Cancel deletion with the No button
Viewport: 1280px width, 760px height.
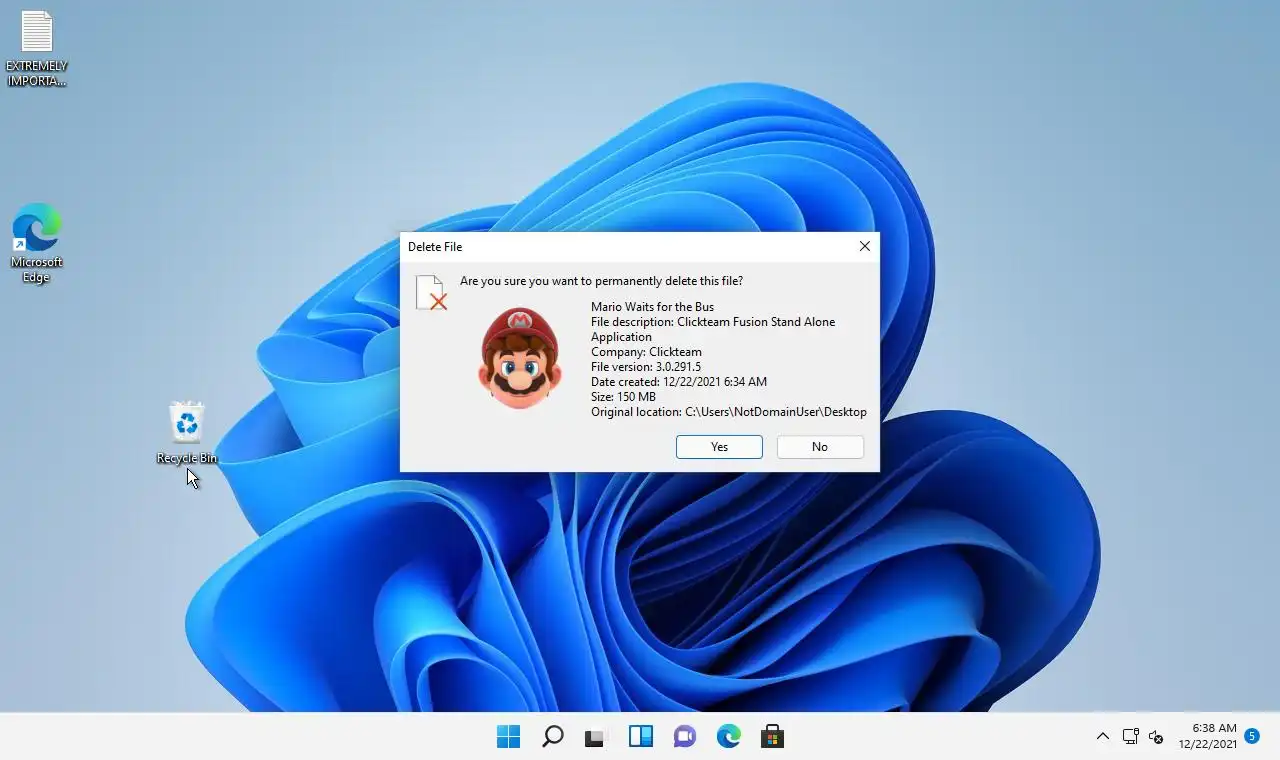820,447
